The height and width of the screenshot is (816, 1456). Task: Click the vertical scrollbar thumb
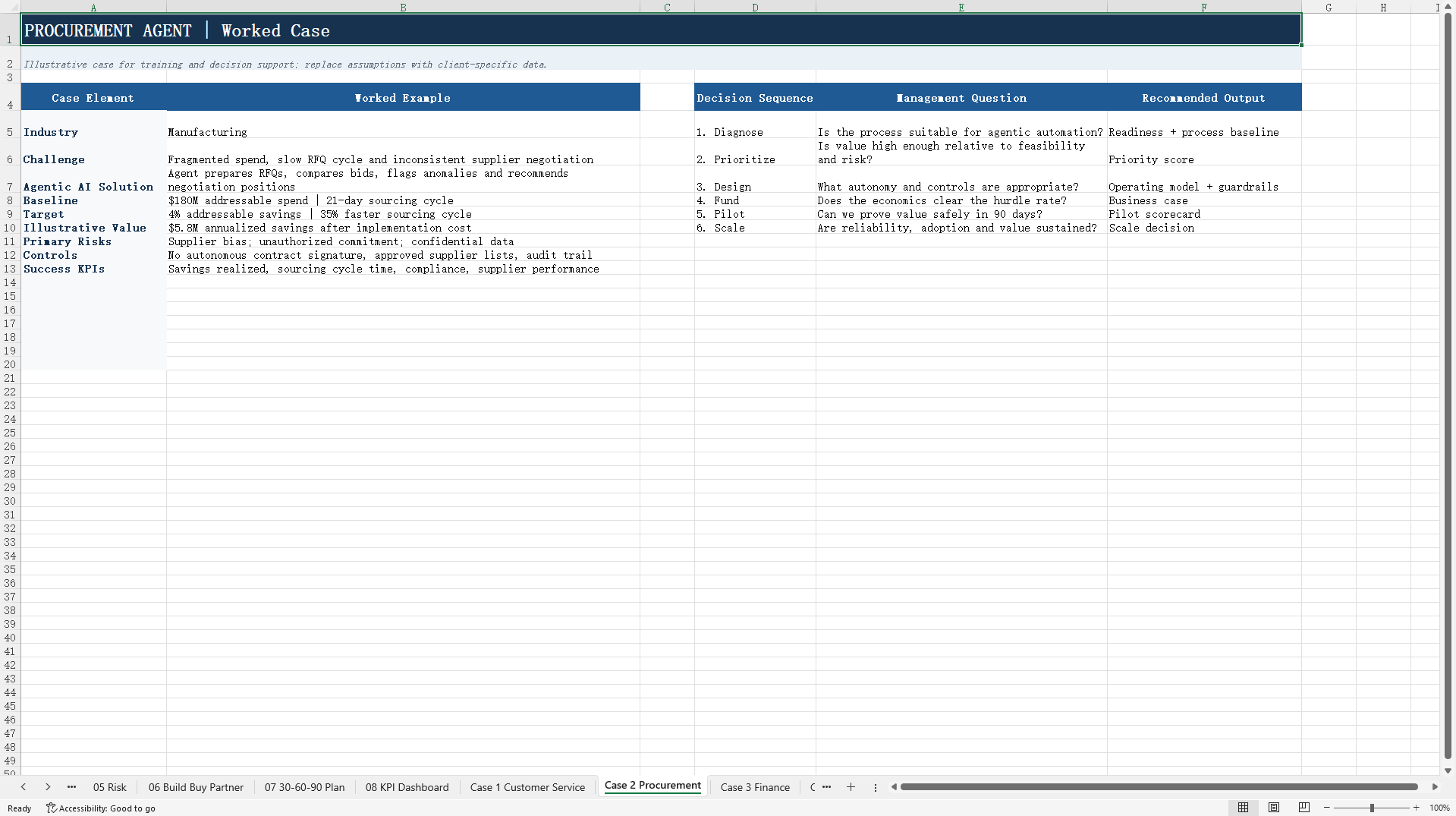tap(1448, 386)
